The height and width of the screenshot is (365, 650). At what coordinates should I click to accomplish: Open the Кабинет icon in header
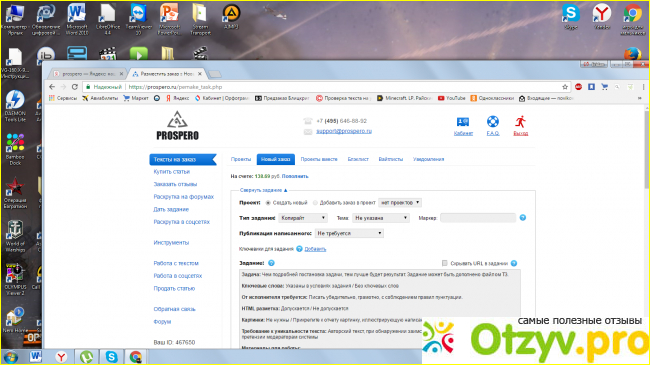(463, 122)
